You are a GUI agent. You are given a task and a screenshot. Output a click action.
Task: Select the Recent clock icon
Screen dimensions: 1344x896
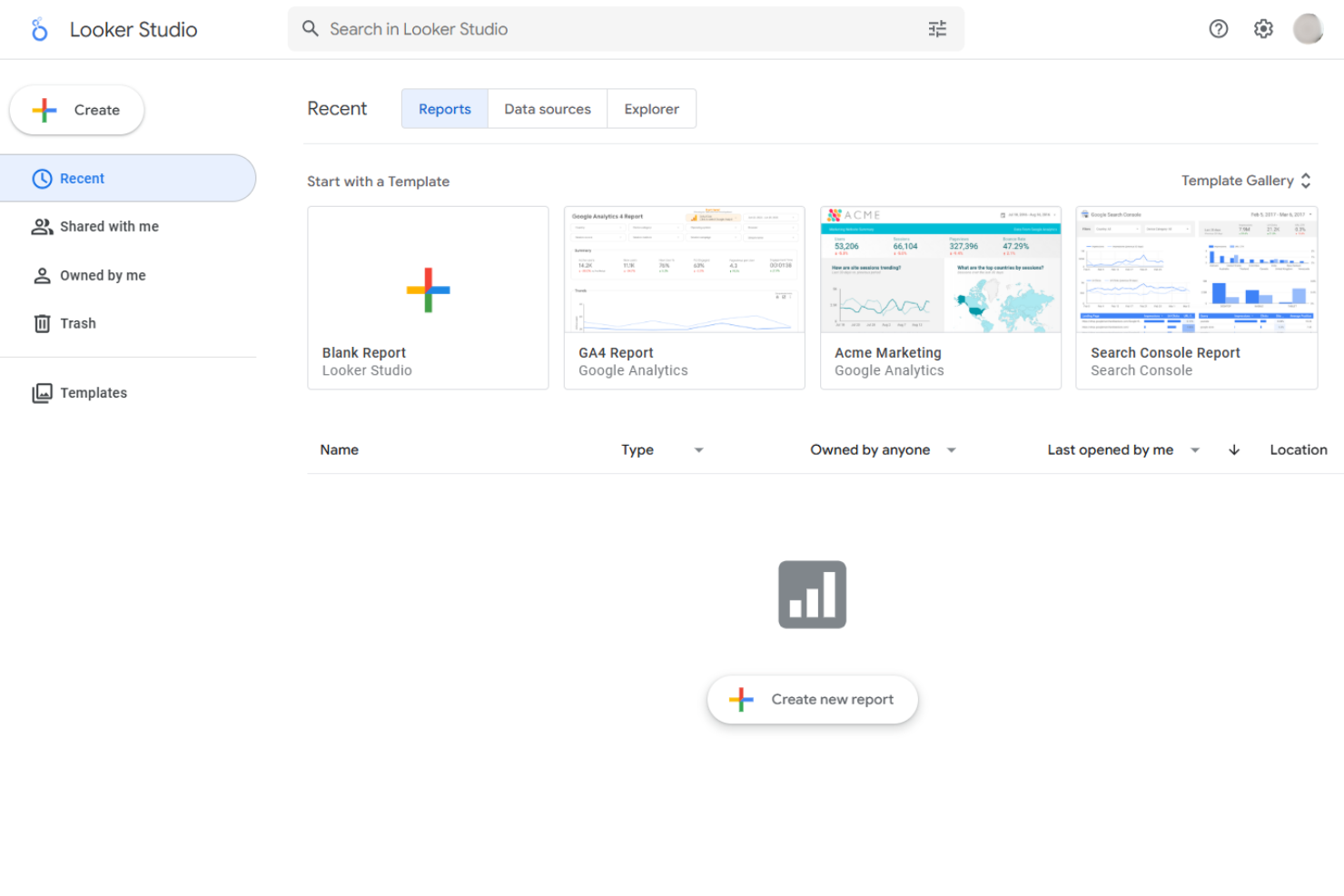[x=42, y=178]
